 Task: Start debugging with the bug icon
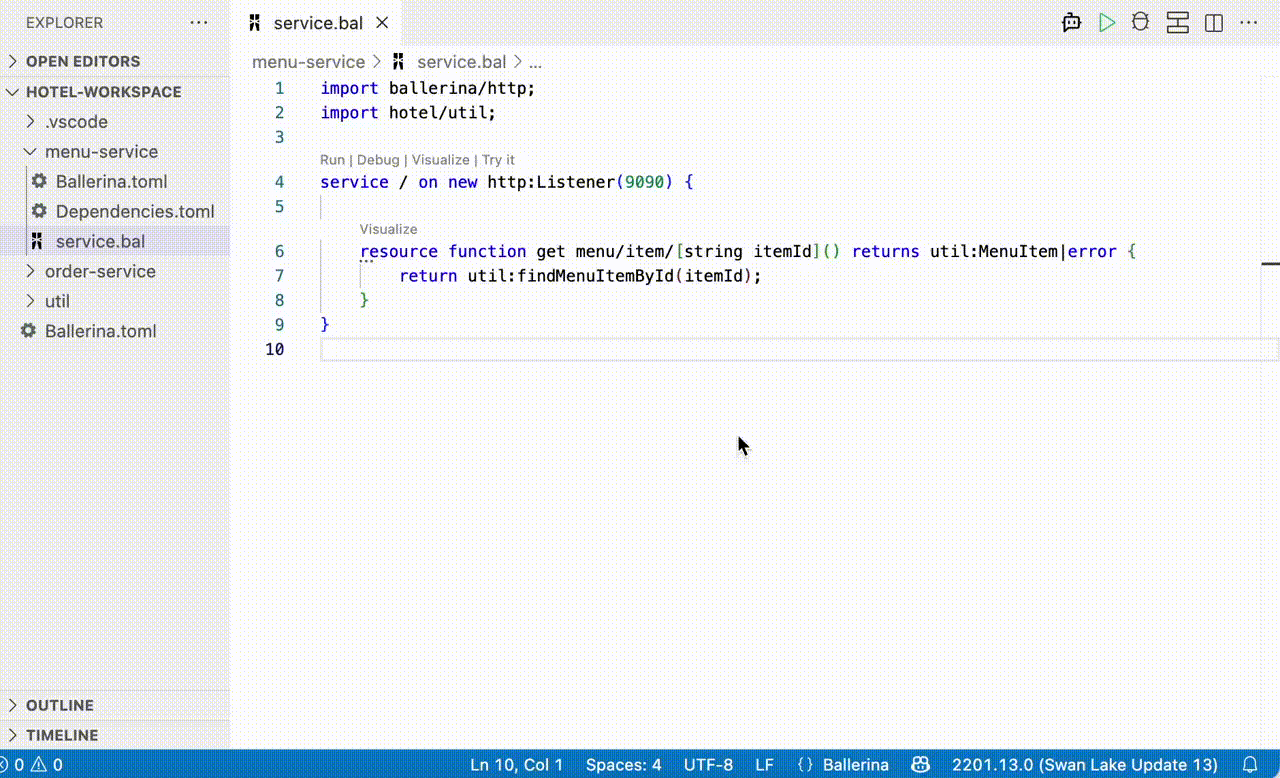click(x=1140, y=23)
